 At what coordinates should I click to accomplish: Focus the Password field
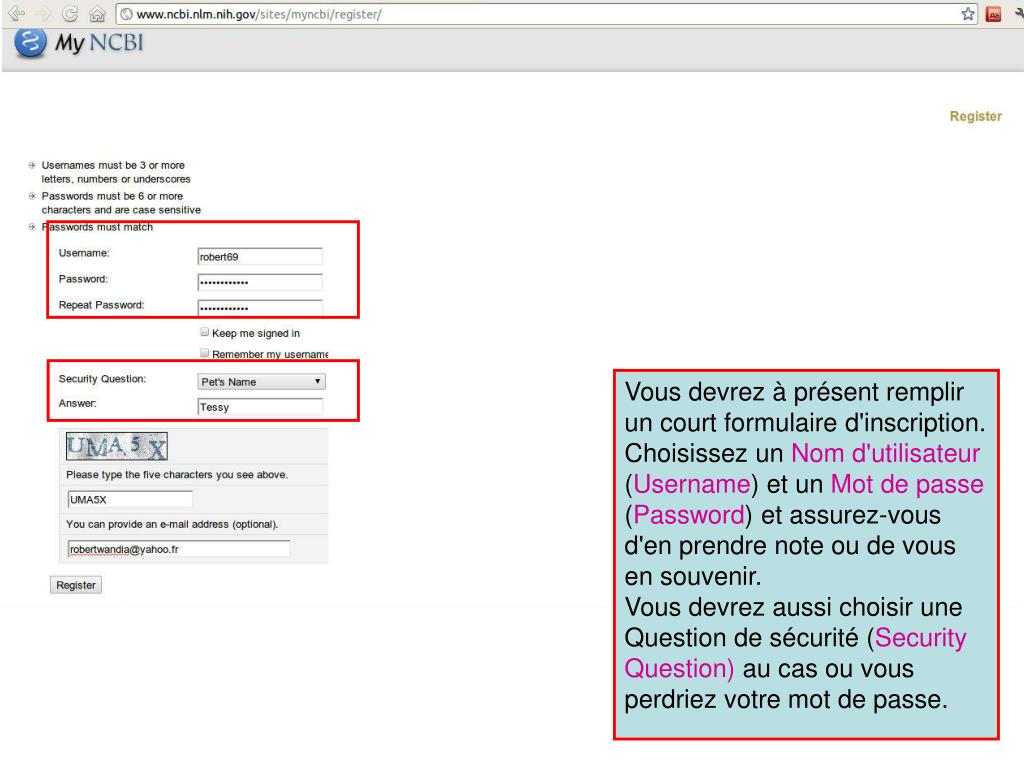click(260, 282)
